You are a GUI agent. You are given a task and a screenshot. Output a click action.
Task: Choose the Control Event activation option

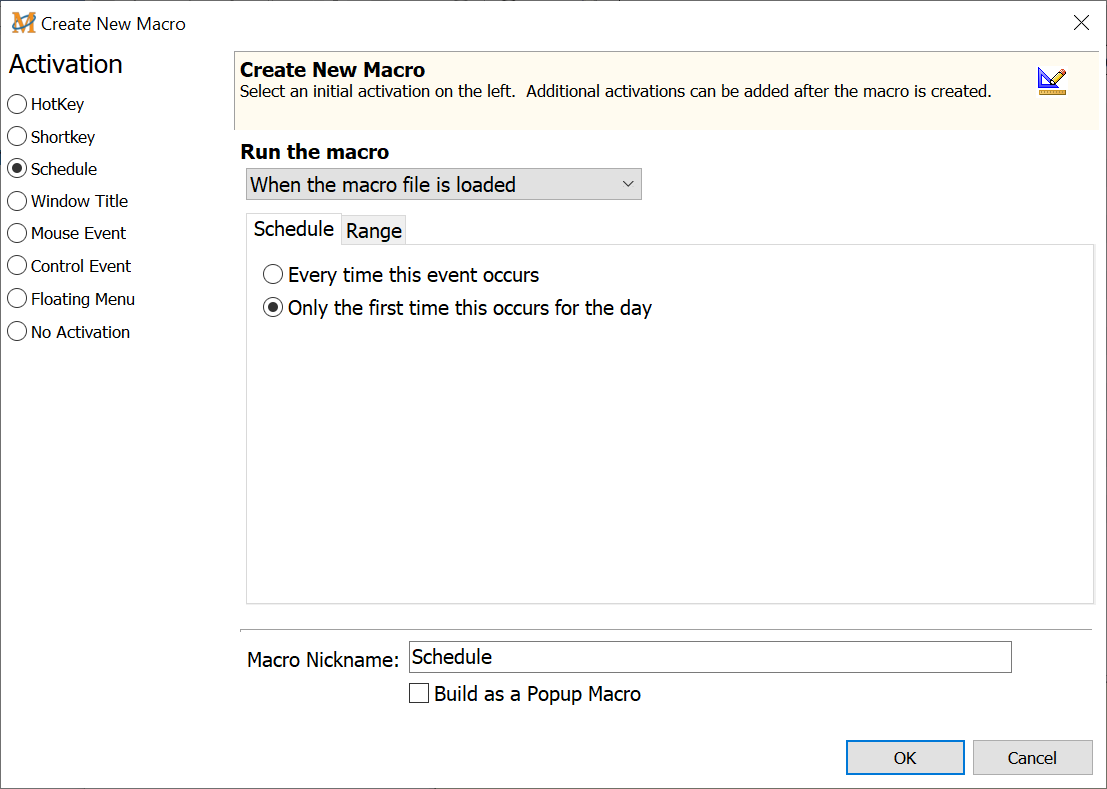[x=17, y=266]
